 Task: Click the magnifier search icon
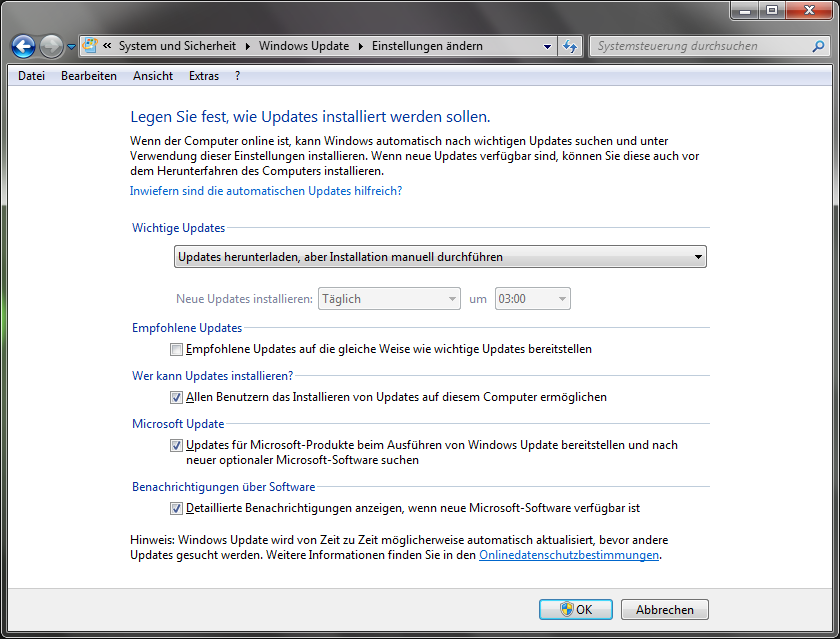click(x=818, y=46)
